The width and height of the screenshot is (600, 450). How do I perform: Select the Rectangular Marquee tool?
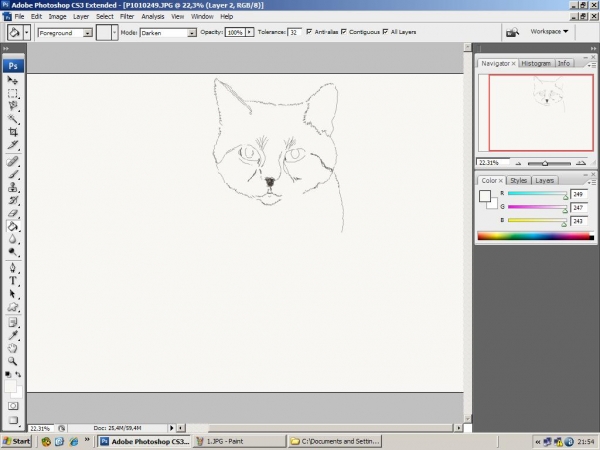tap(13, 93)
